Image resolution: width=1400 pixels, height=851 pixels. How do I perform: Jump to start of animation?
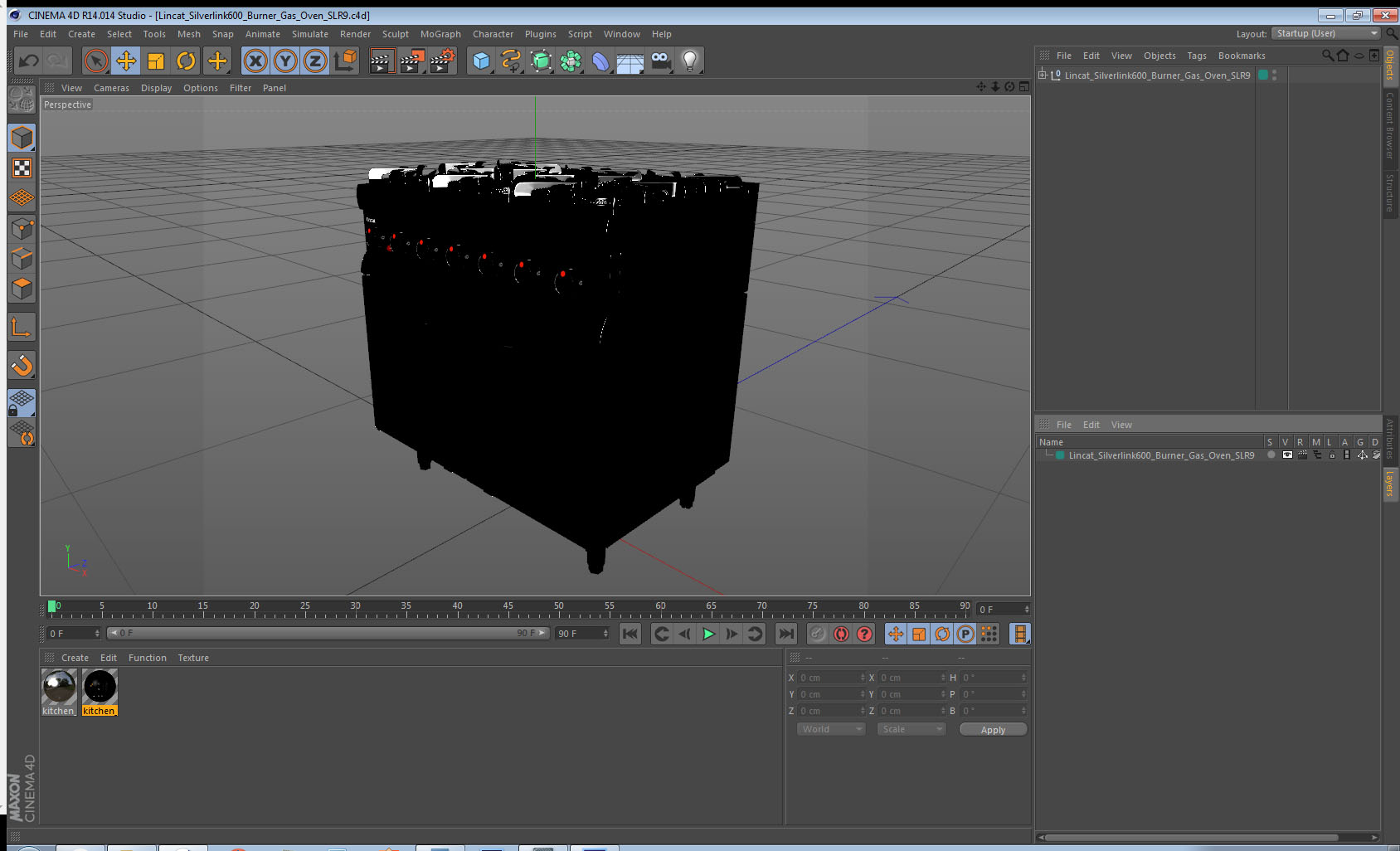tap(630, 634)
